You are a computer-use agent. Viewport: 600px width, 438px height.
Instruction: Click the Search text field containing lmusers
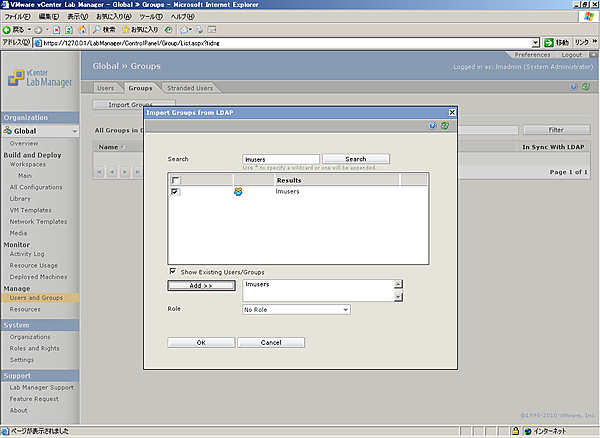[x=280, y=159]
